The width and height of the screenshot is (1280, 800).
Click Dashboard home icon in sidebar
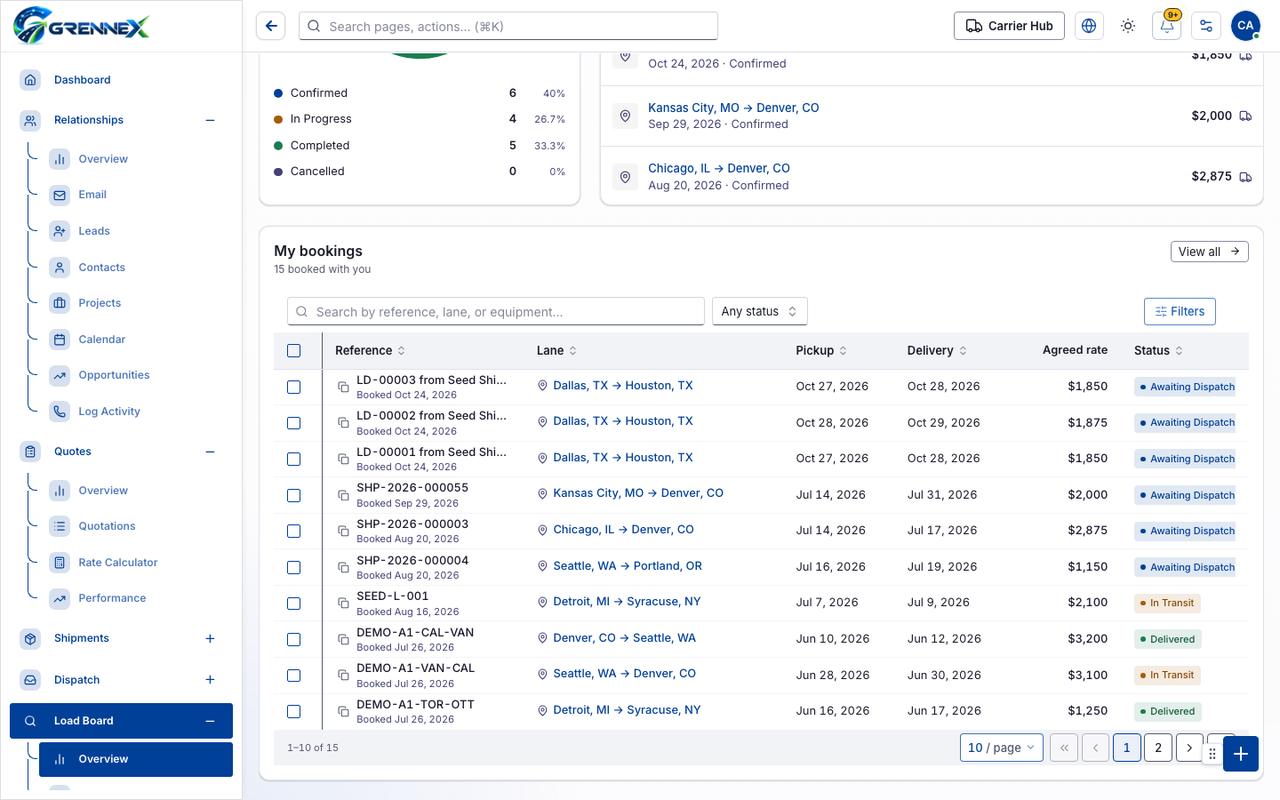pos(31,80)
